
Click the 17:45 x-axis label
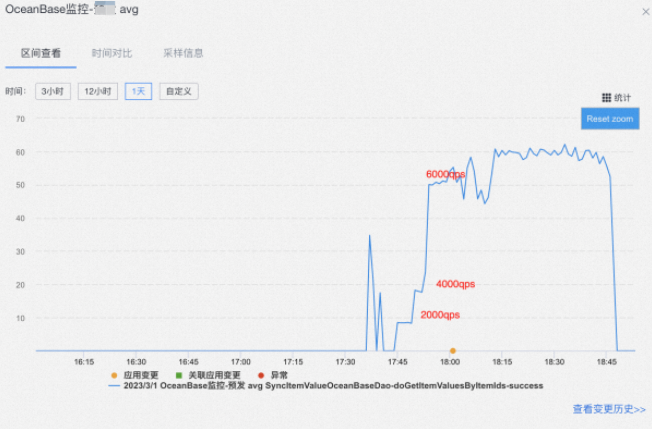tap(398, 362)
